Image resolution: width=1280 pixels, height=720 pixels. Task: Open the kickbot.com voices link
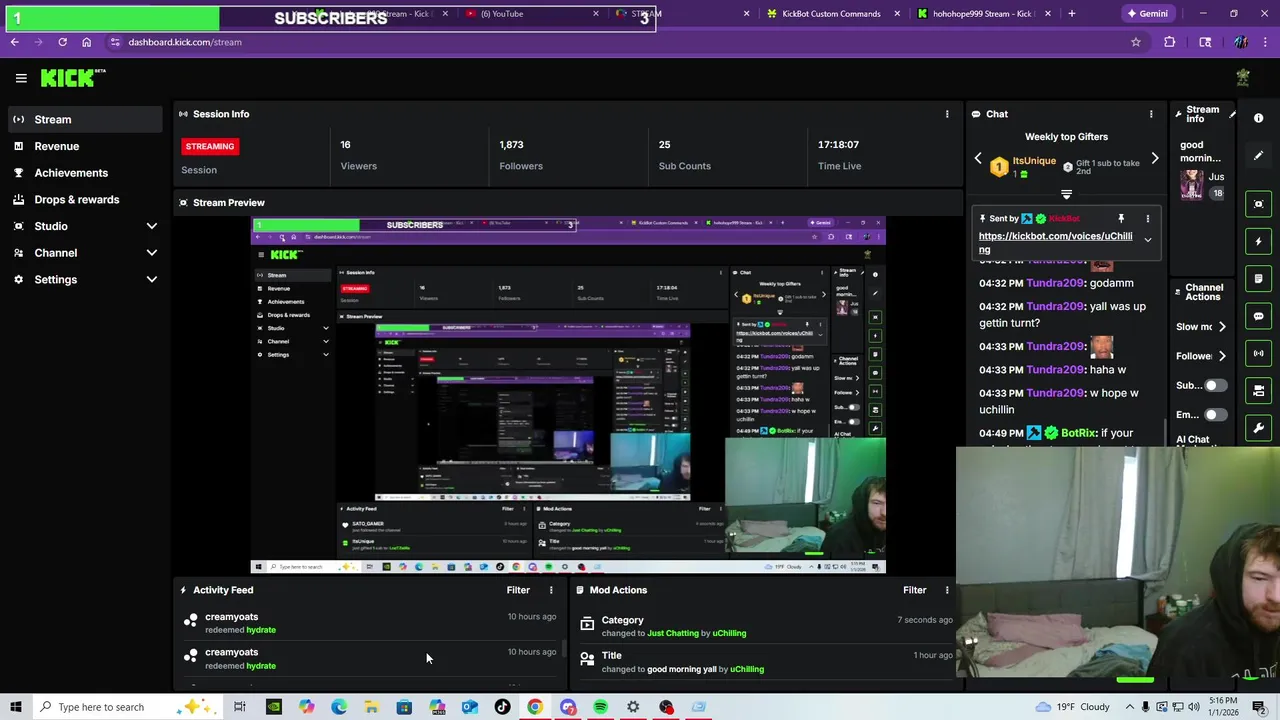coord(1055,242)
